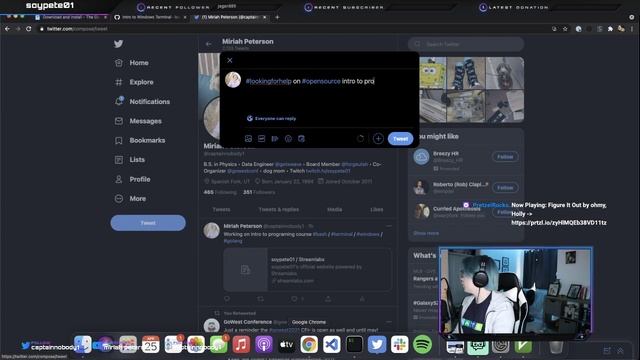Add an image to the tweet
The width and height of the screenshot is (640, 360).
[x=248, y=139]
